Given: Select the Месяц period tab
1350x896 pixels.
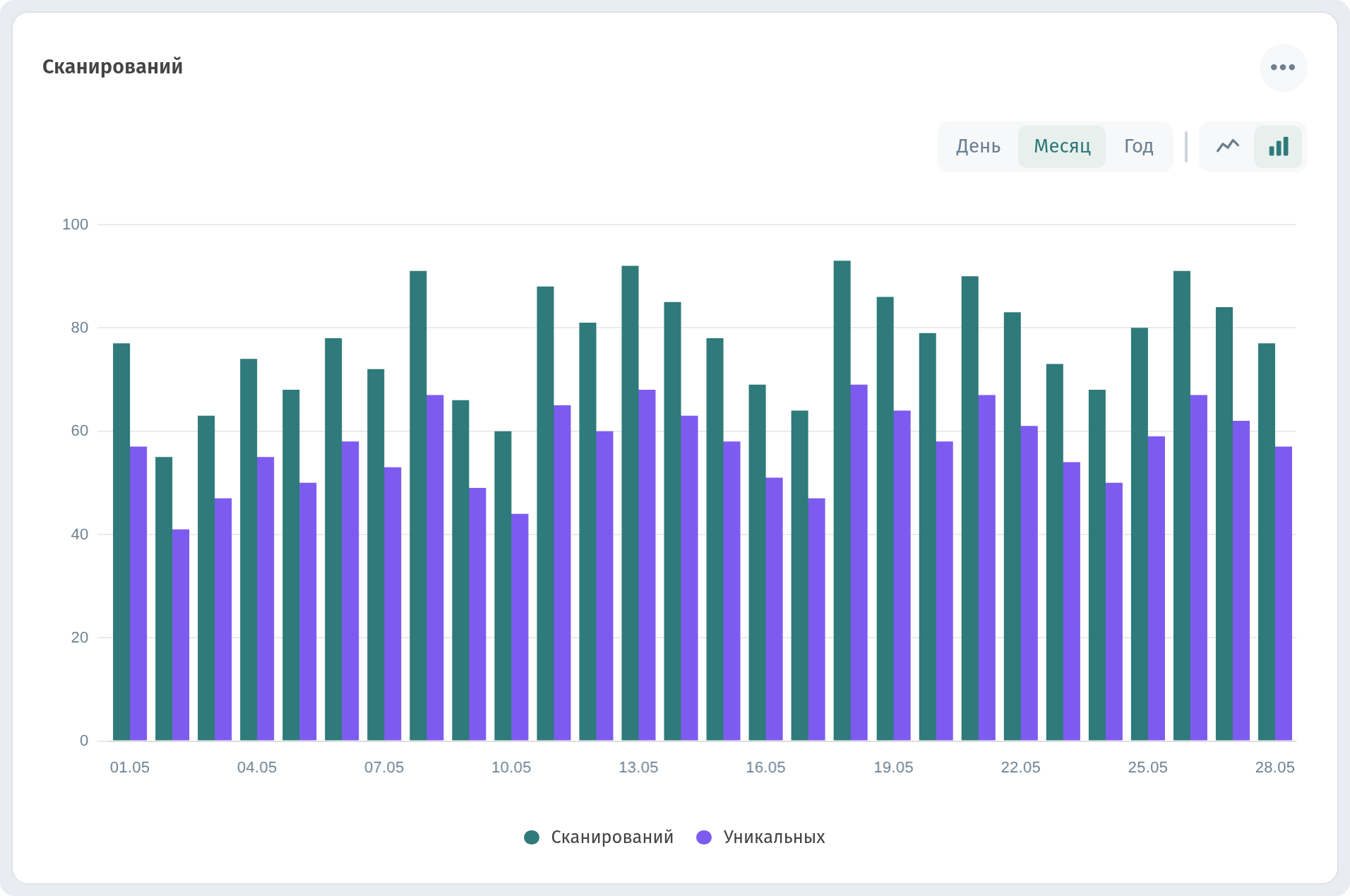Looking at the screenshot, I should [1062, 146].
